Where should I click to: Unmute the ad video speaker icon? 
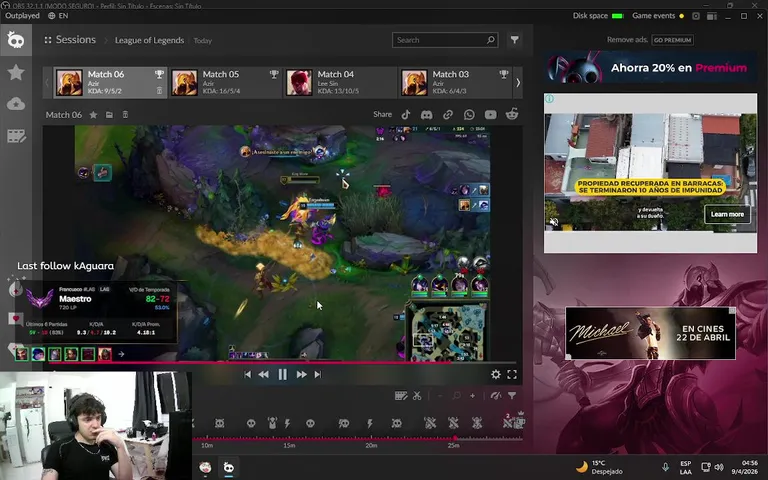click(x=553, y=222)
